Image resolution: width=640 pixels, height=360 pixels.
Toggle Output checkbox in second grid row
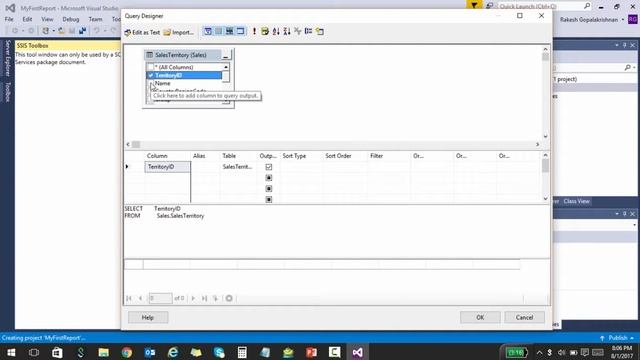point(269,178)
